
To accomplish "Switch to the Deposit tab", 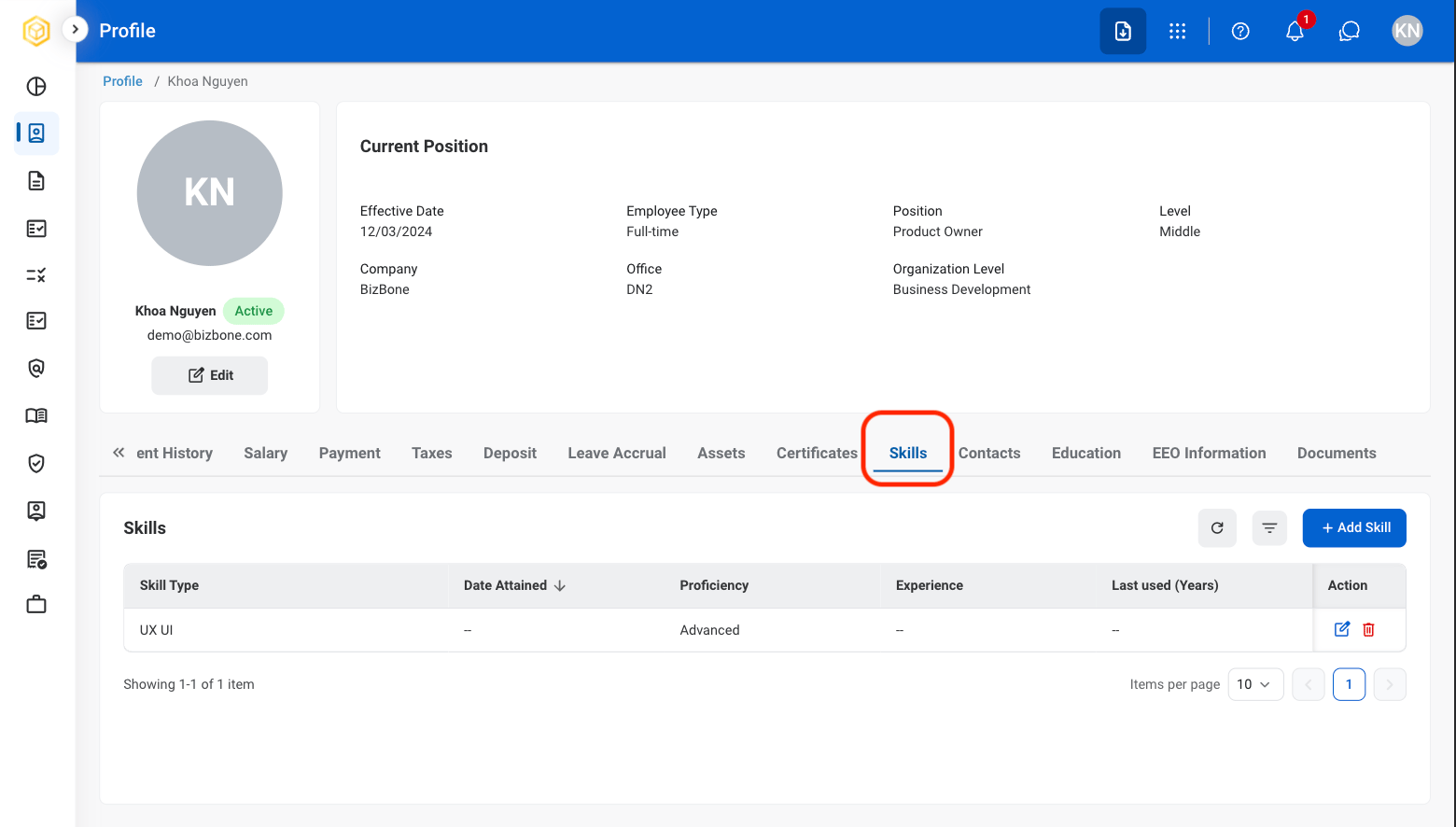I will coord(510,453).
